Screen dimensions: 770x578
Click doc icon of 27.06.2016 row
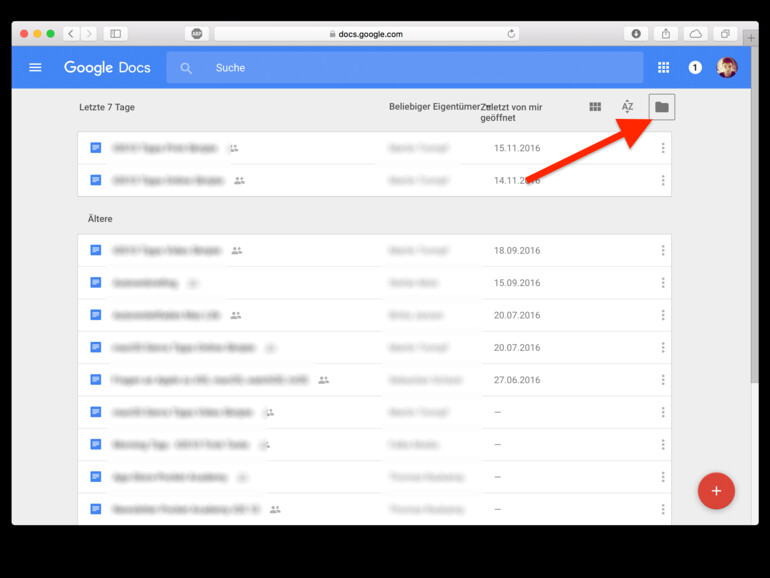(x=96, y=380)
